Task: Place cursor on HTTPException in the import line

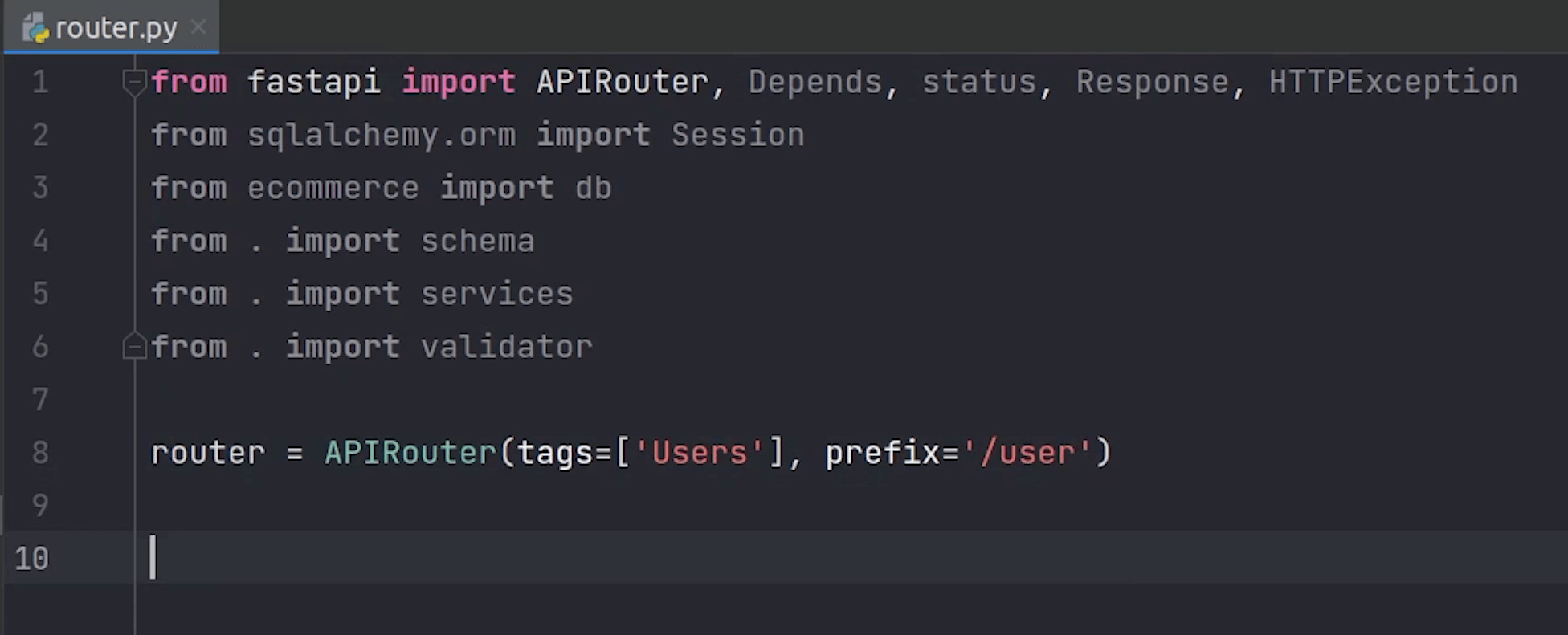Action: coord(1393,82)
